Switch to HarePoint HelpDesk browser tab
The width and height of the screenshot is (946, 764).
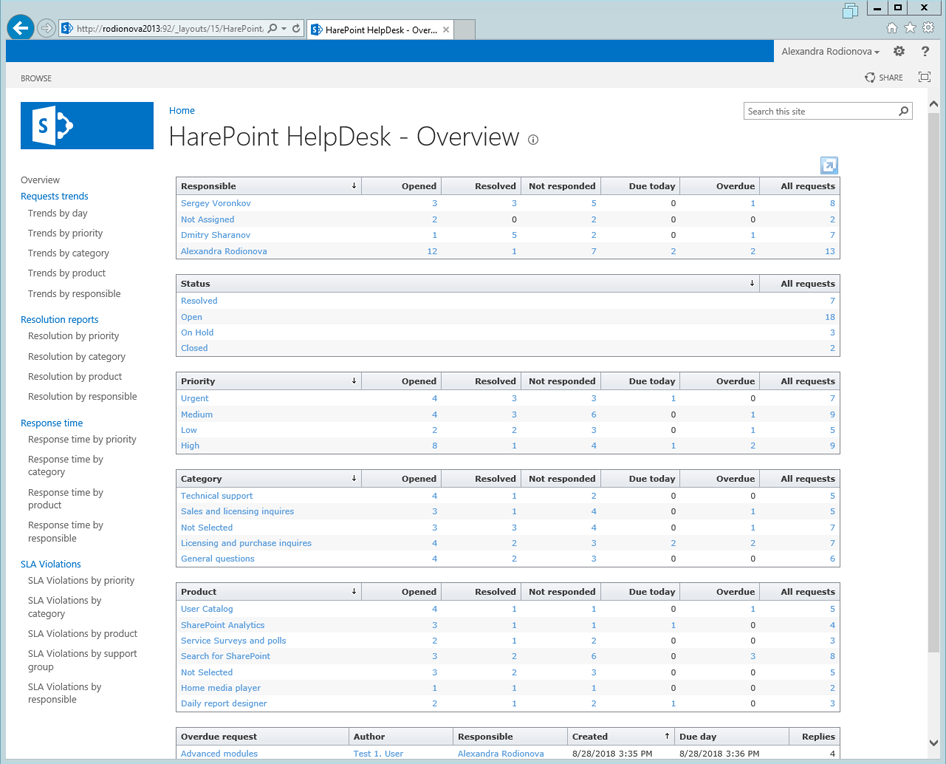click(380, 30)
